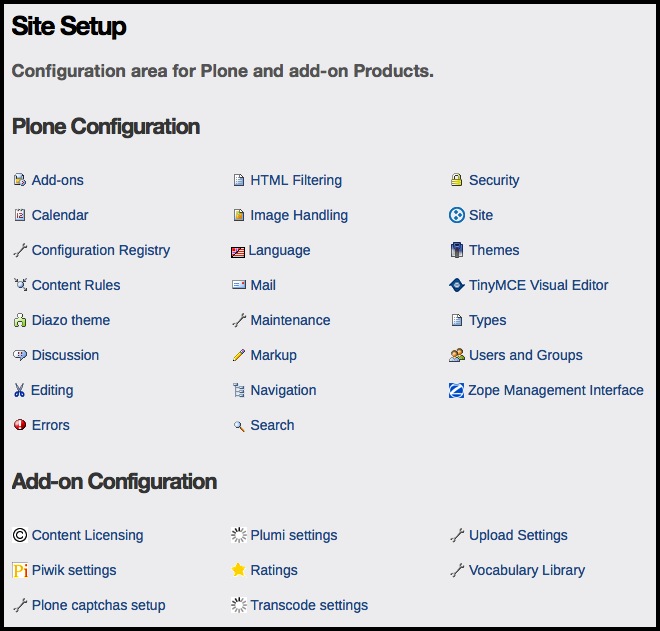Click the TinyMCE Visual Editor diamond icon

[x=456, y=286]
